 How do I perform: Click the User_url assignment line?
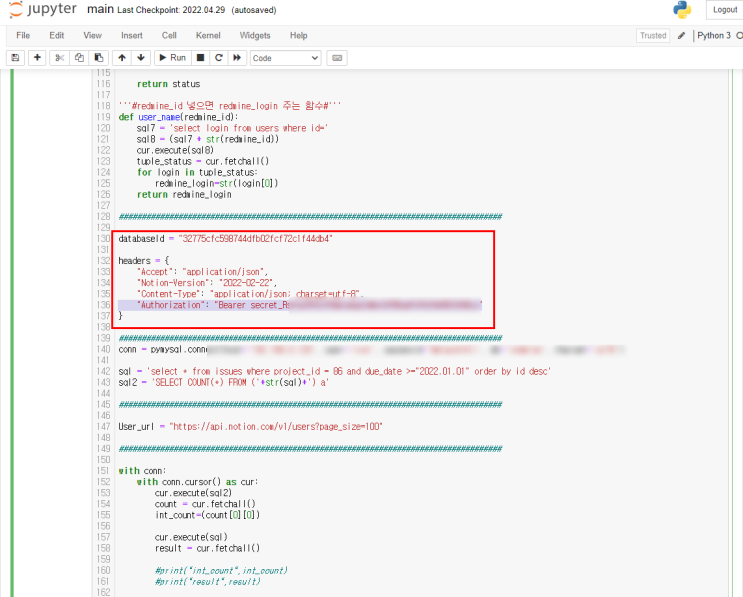tap(250, 426)
